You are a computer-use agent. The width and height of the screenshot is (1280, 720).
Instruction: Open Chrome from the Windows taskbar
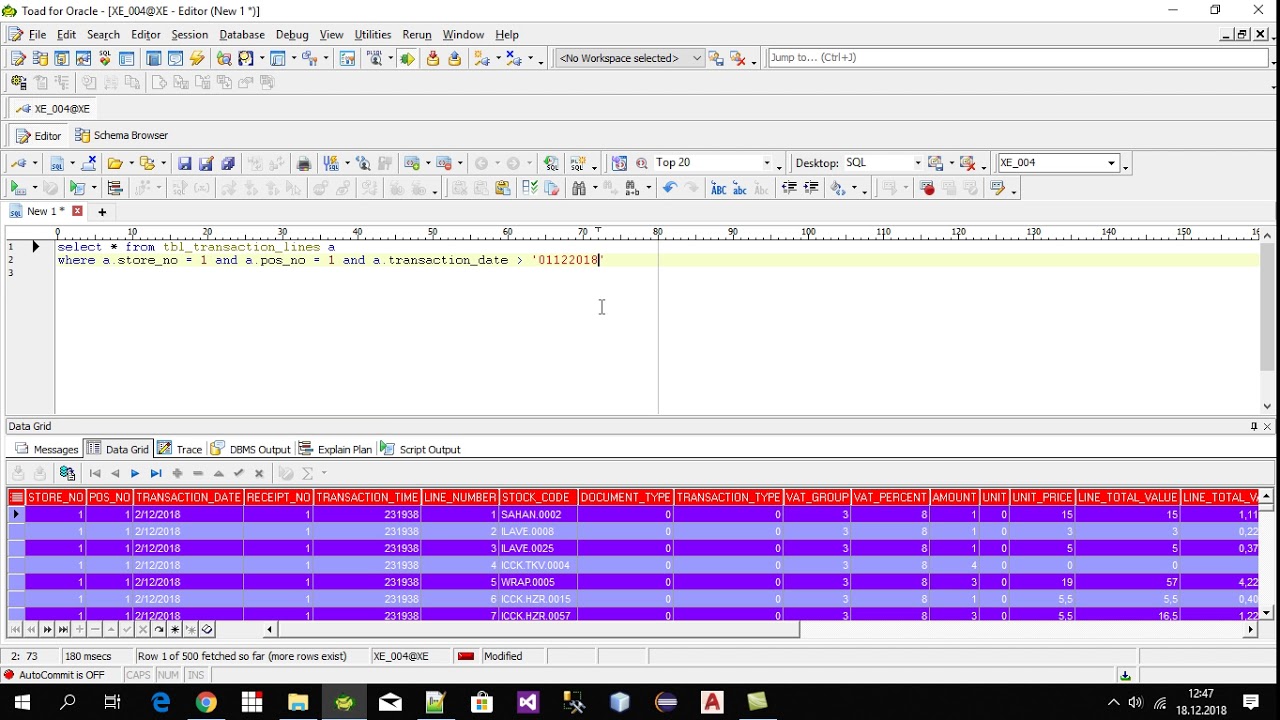pos(206,703)
